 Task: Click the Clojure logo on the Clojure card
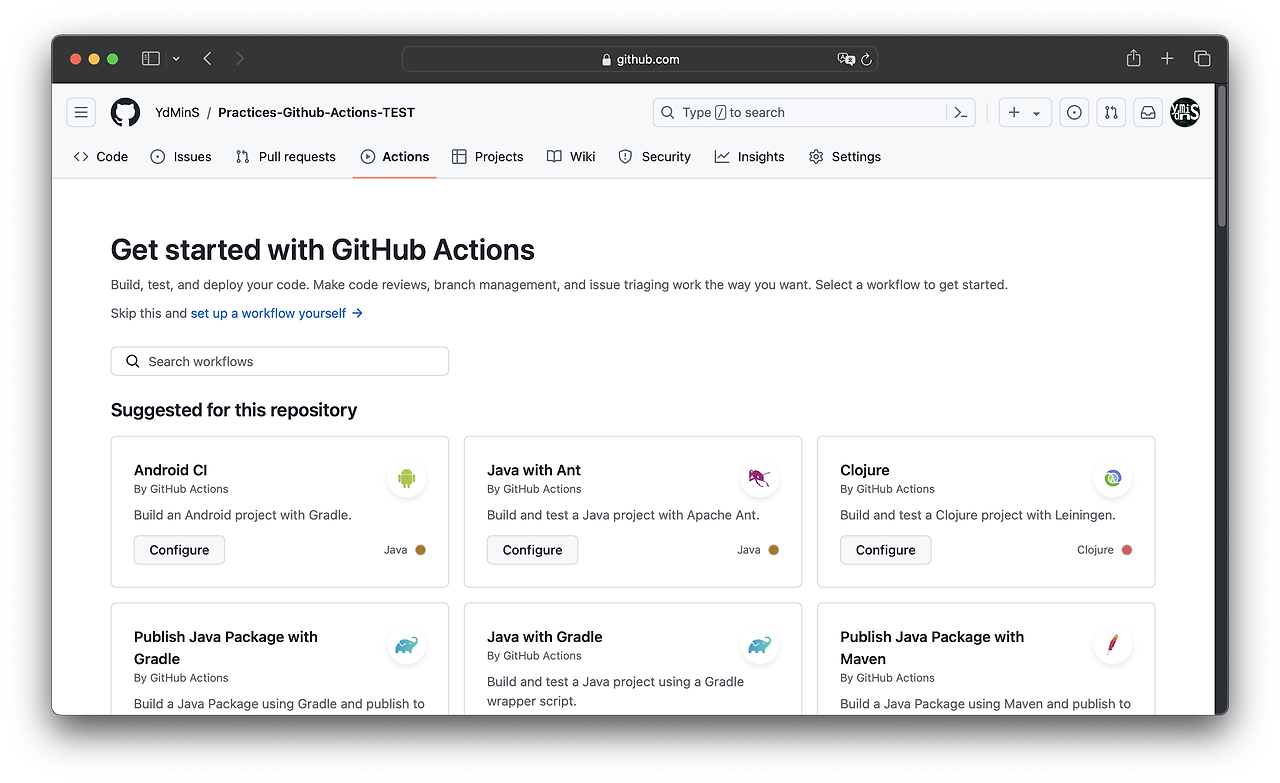[1113, 478]
